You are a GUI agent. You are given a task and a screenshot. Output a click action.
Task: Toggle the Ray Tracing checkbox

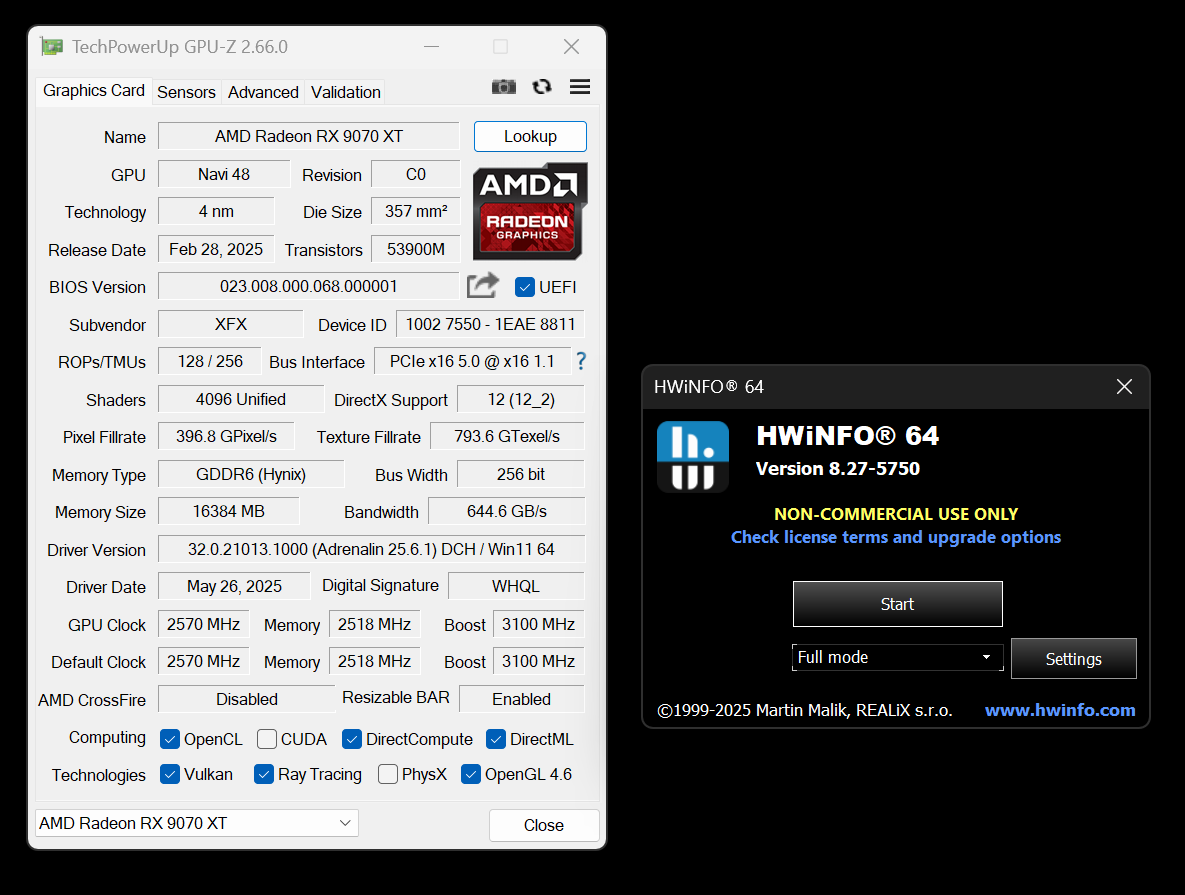tap(264, 774)
